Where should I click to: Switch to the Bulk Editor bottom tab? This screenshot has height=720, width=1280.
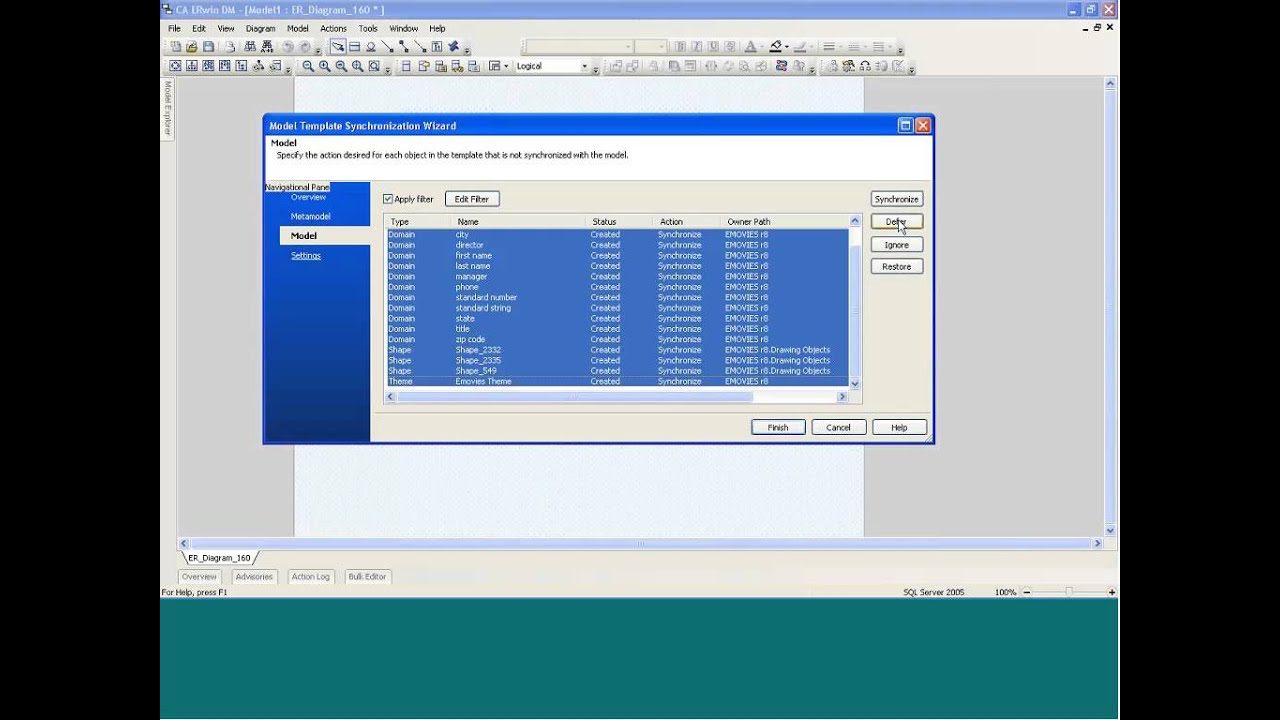[x=367, y=577]
